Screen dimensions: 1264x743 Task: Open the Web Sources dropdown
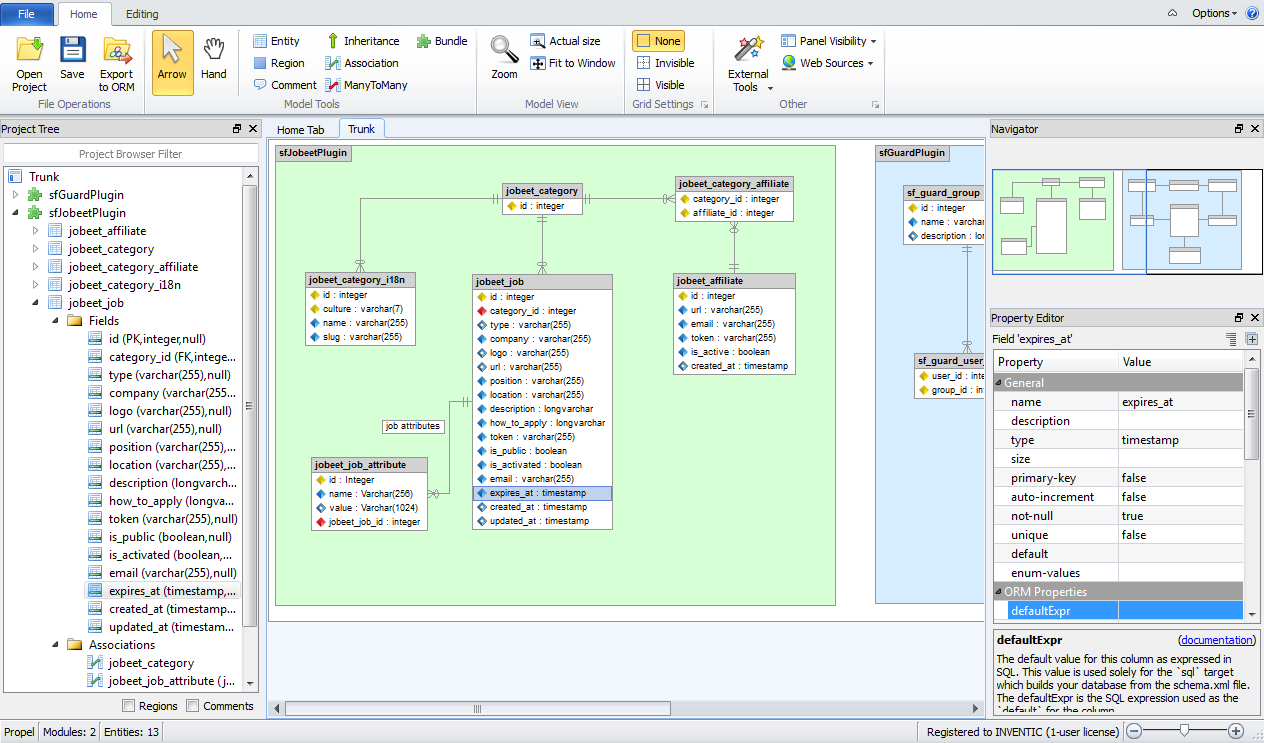click(x=828, y=63)
